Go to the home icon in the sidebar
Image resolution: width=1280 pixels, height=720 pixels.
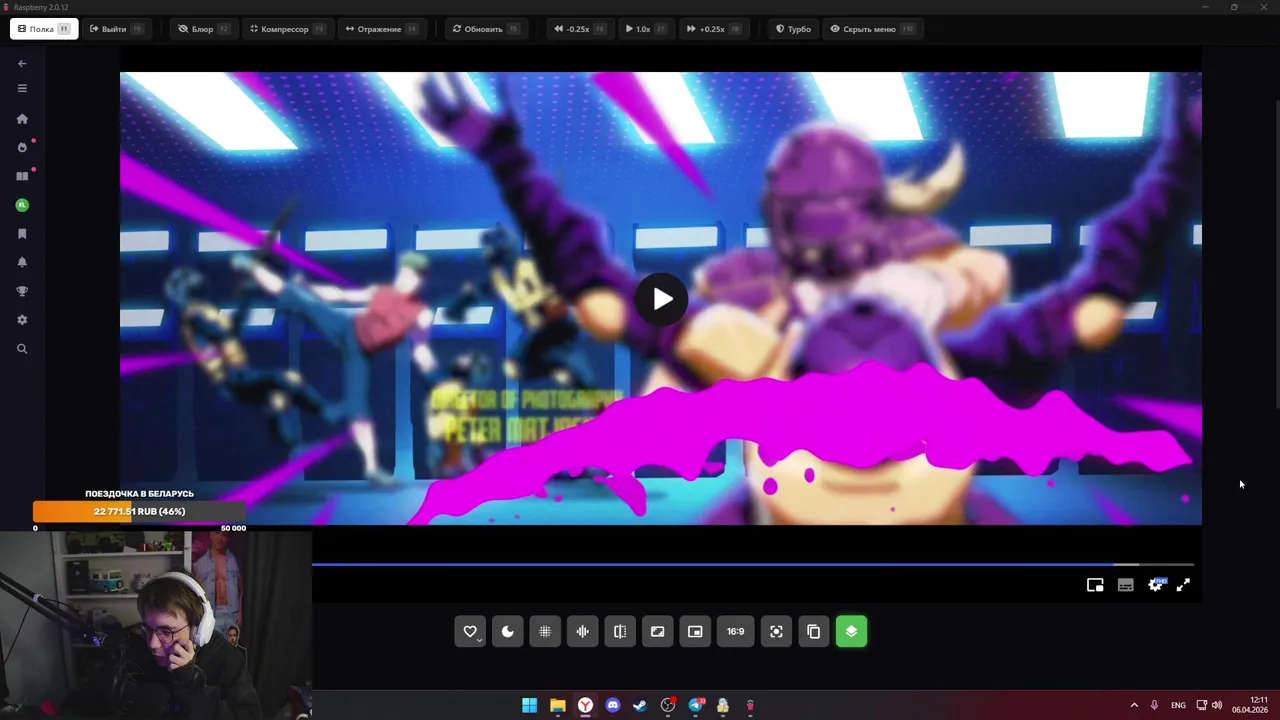pyautogui.click(x=22, y=119)
